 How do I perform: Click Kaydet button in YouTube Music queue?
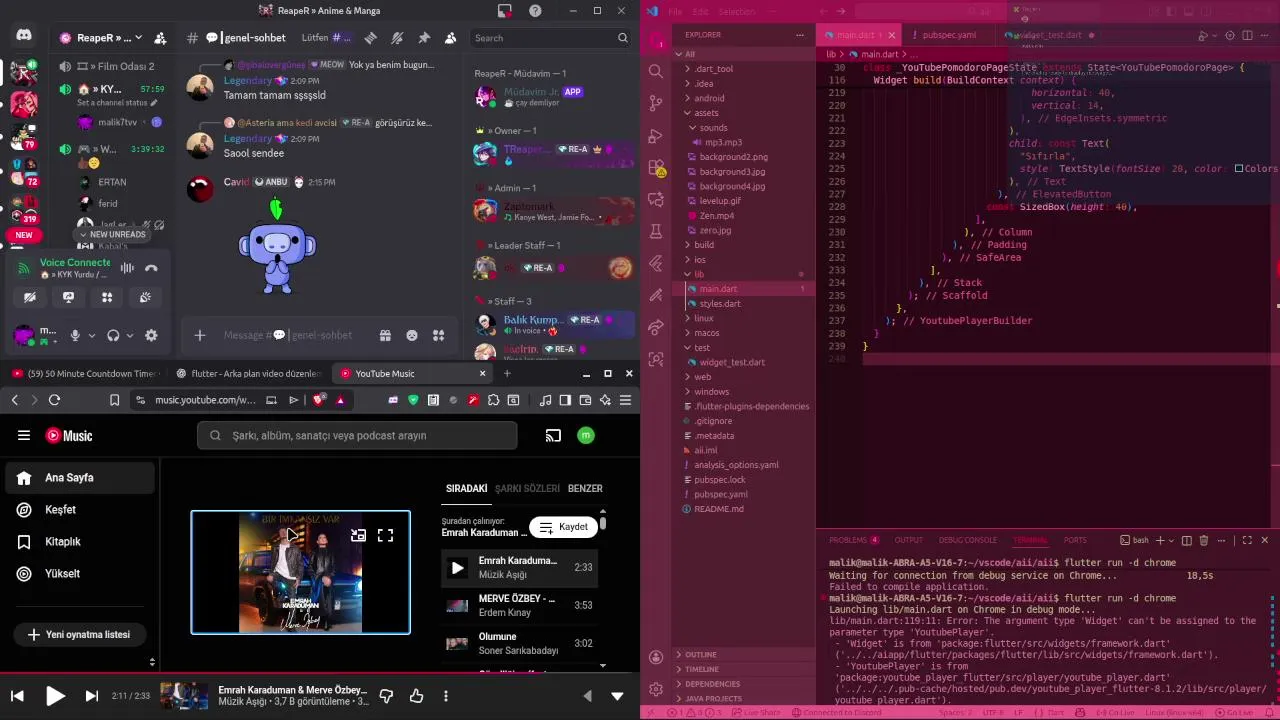564,527
